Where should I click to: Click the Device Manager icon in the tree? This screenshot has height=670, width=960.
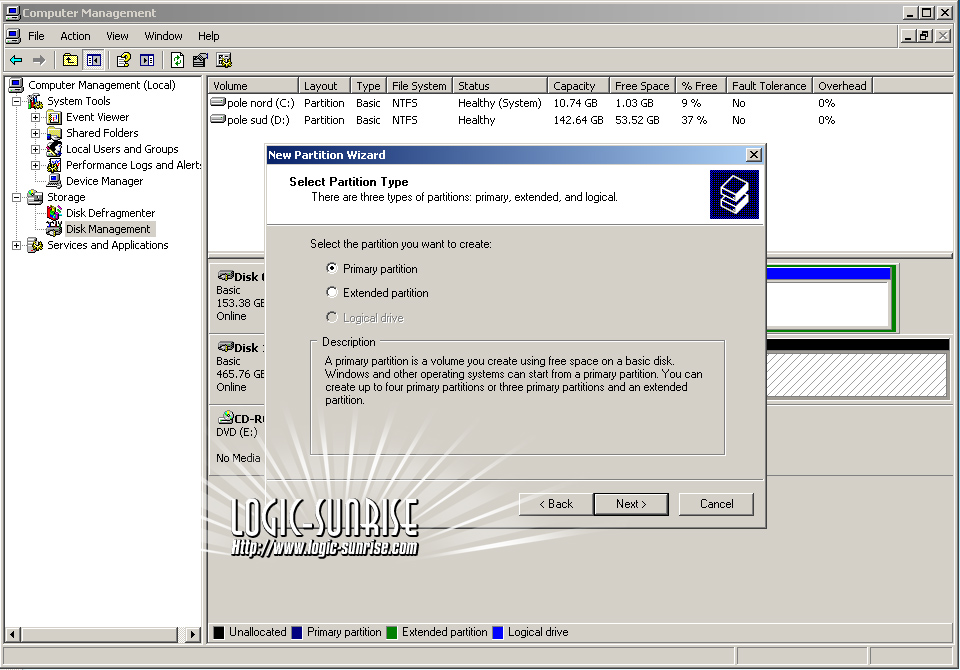[x=54, y=181]
